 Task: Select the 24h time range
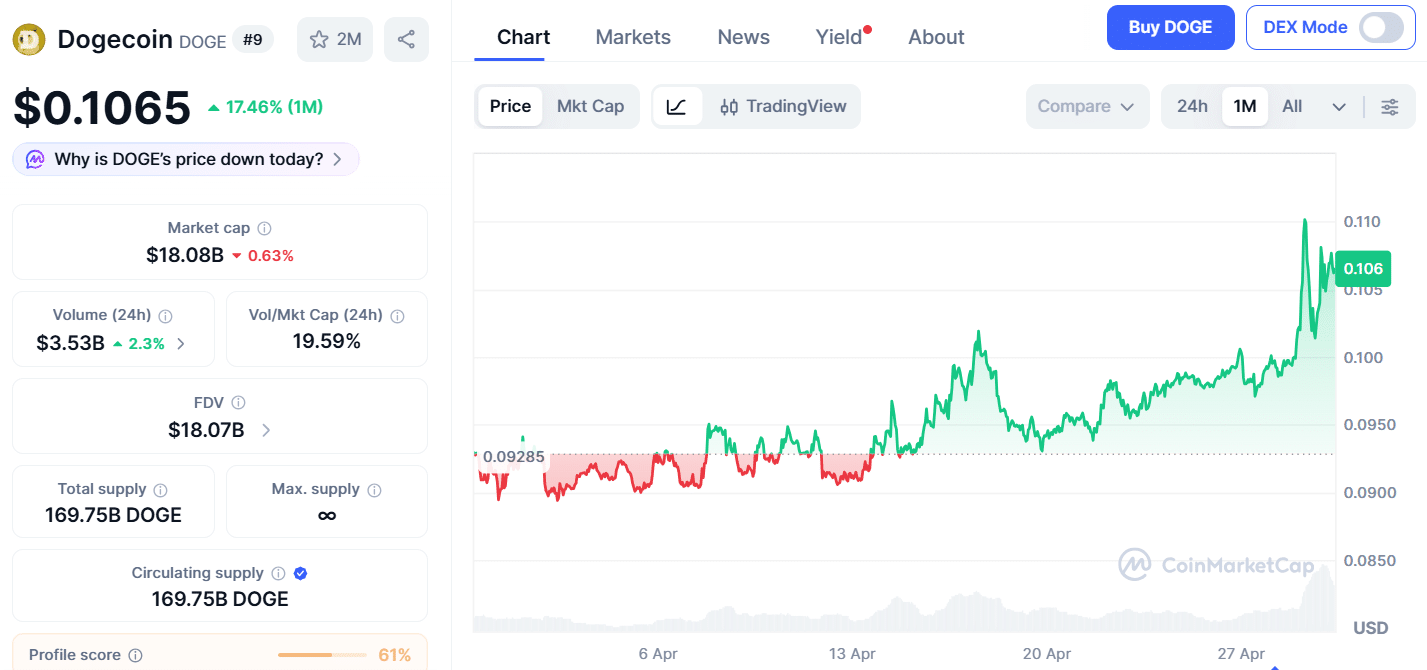click(x=1192, y=107)
